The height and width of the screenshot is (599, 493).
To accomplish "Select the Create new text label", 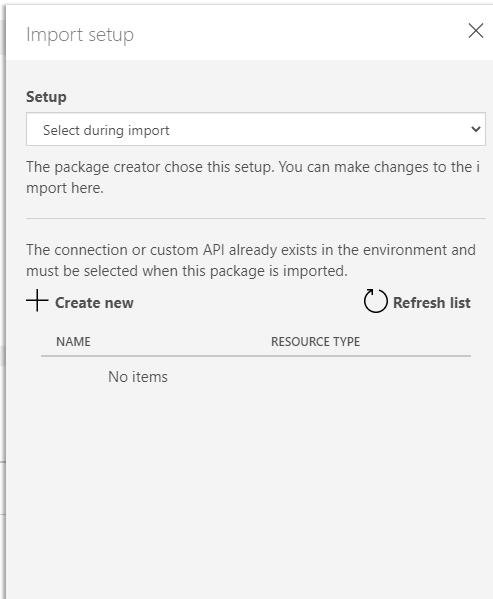I will tap(94, 303).
